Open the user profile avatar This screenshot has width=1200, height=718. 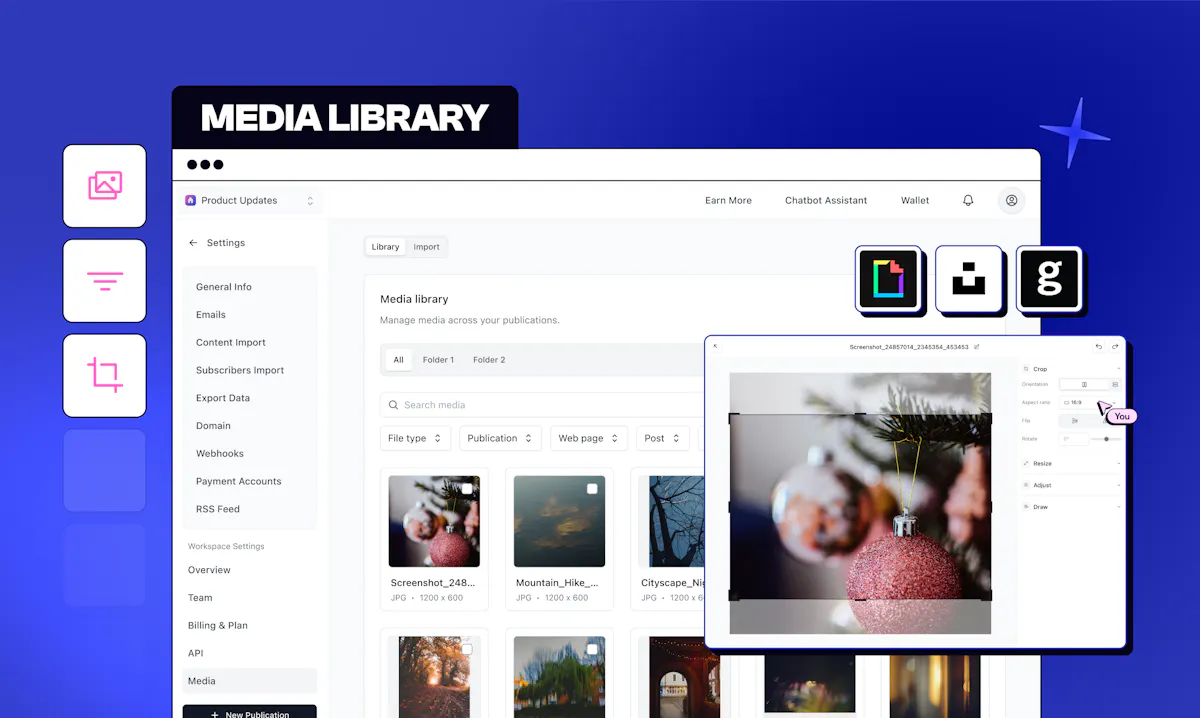point(1011,200)
